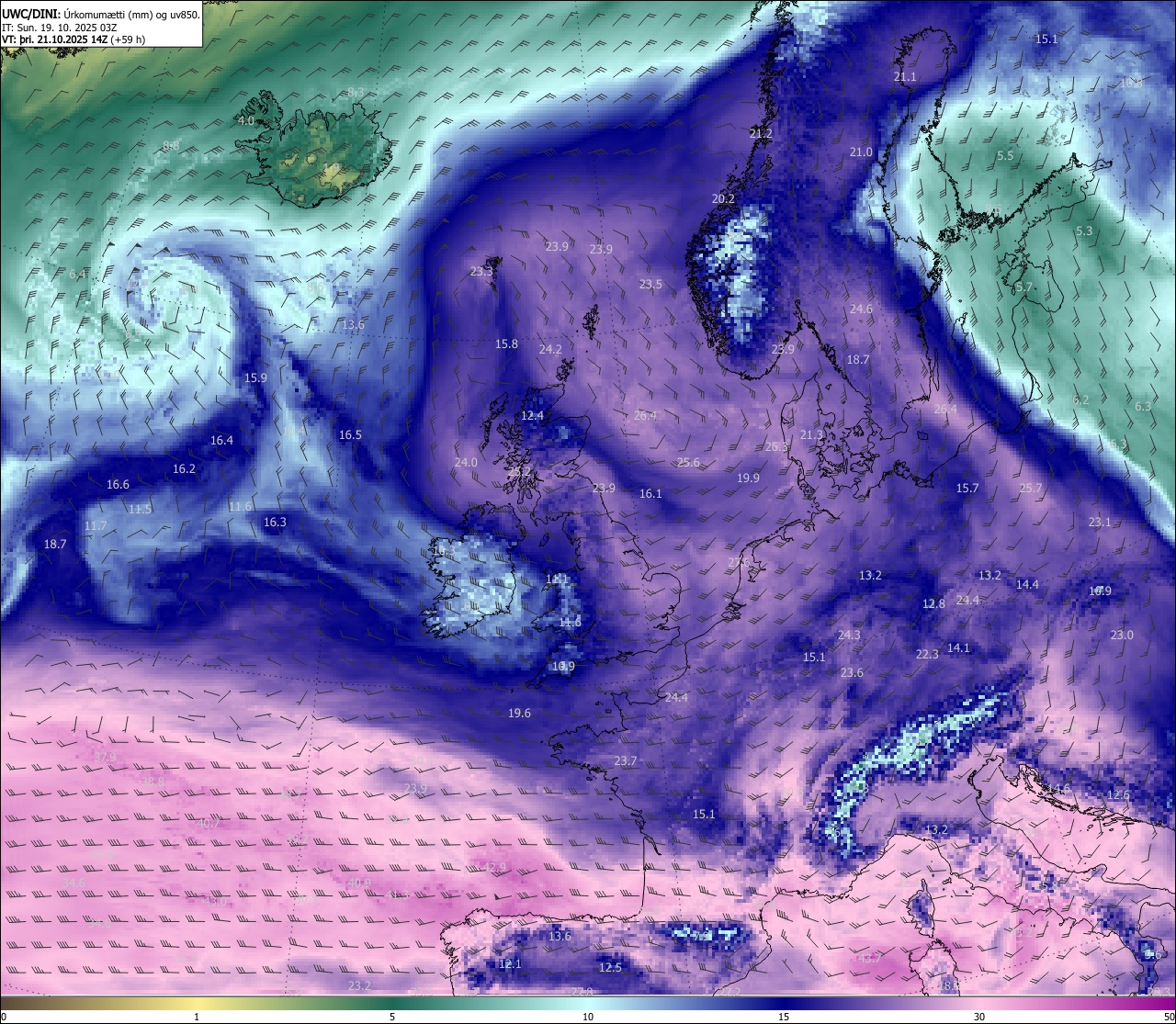Click the 5.5 value over Finland
The height and width of the screenshot is (1024, 1176).
(1005, 156)
